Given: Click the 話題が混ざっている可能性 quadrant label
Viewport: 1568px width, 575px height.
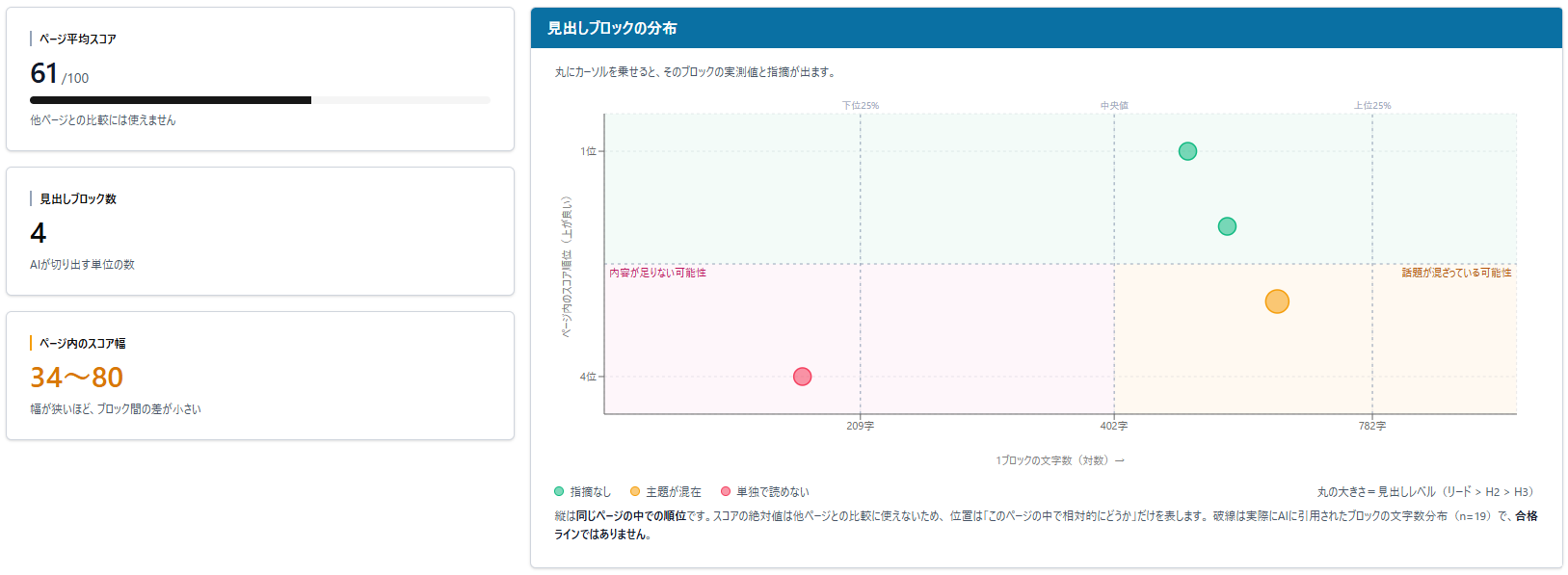Looking at the screenshot, I should [1456, 274].
